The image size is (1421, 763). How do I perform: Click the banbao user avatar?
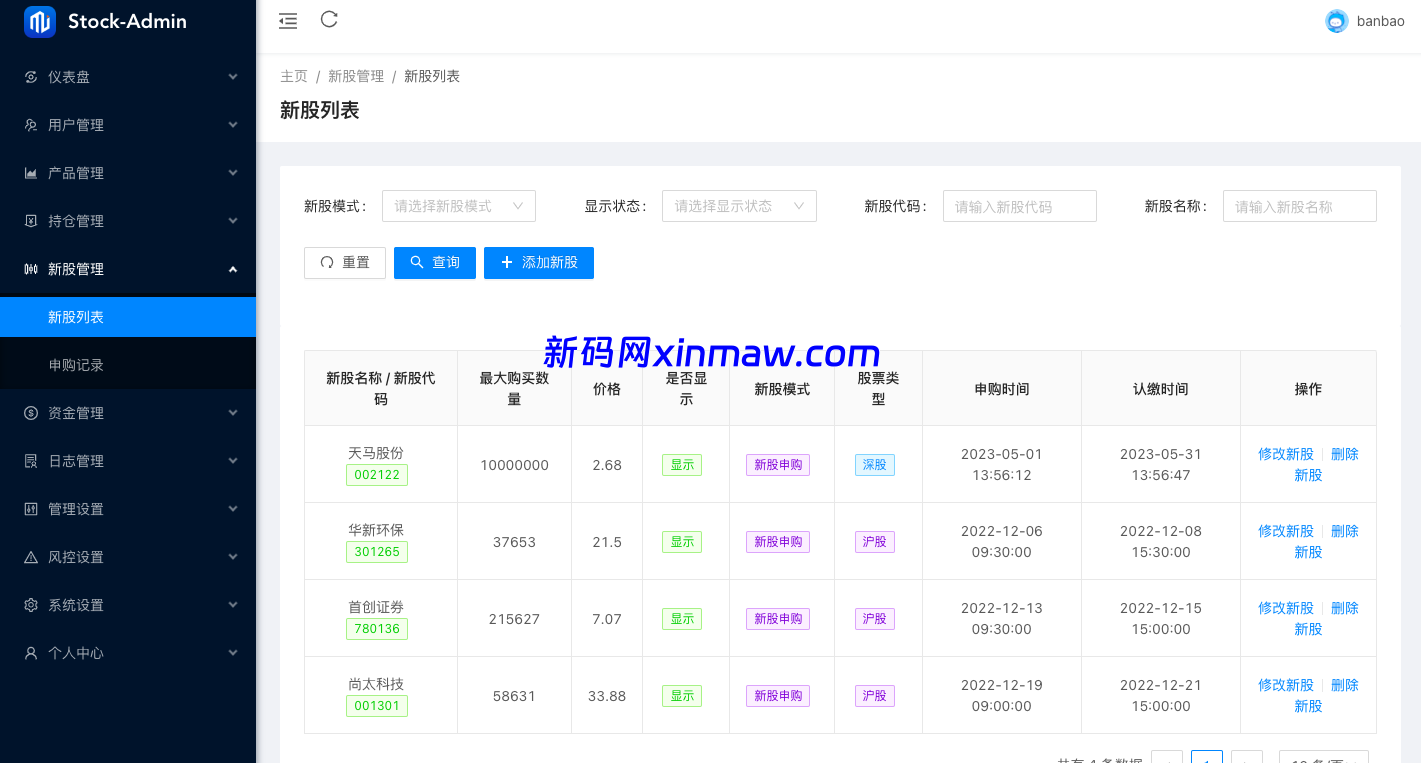click(x=1336, y=21)
